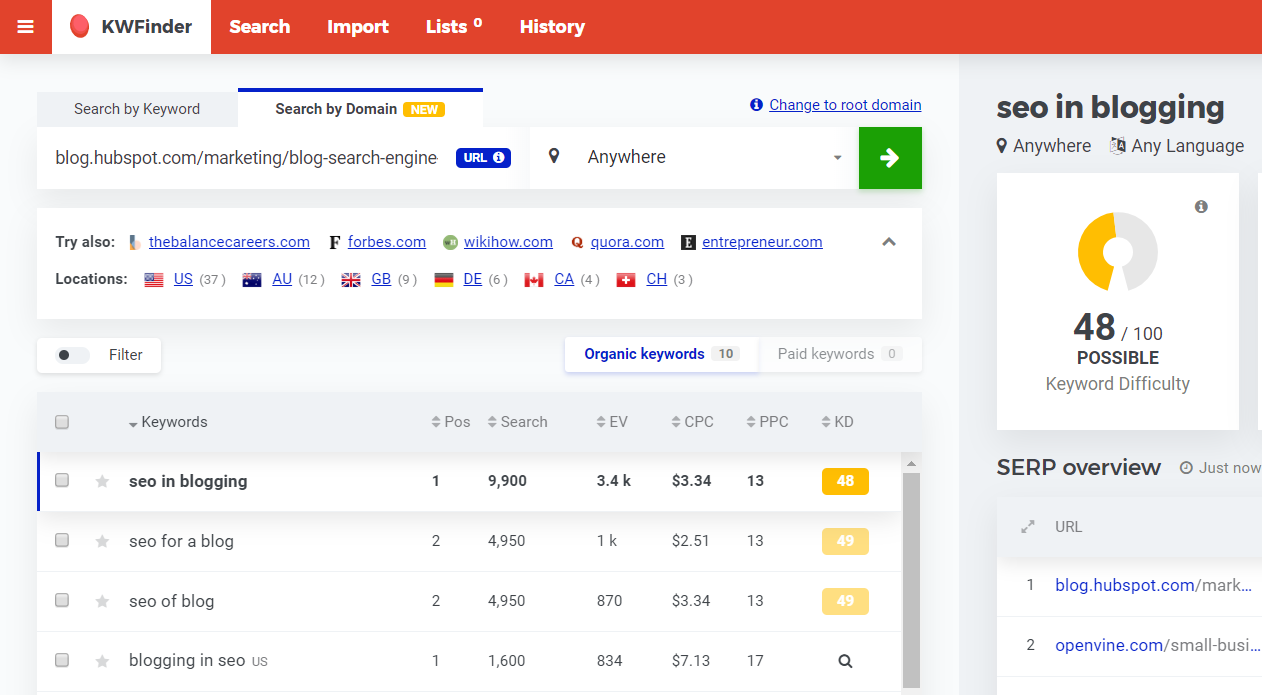The height and width of the screenshot is (695, 1262).
Task: Select the Organic keywords tab
Action: coord(661,354)
